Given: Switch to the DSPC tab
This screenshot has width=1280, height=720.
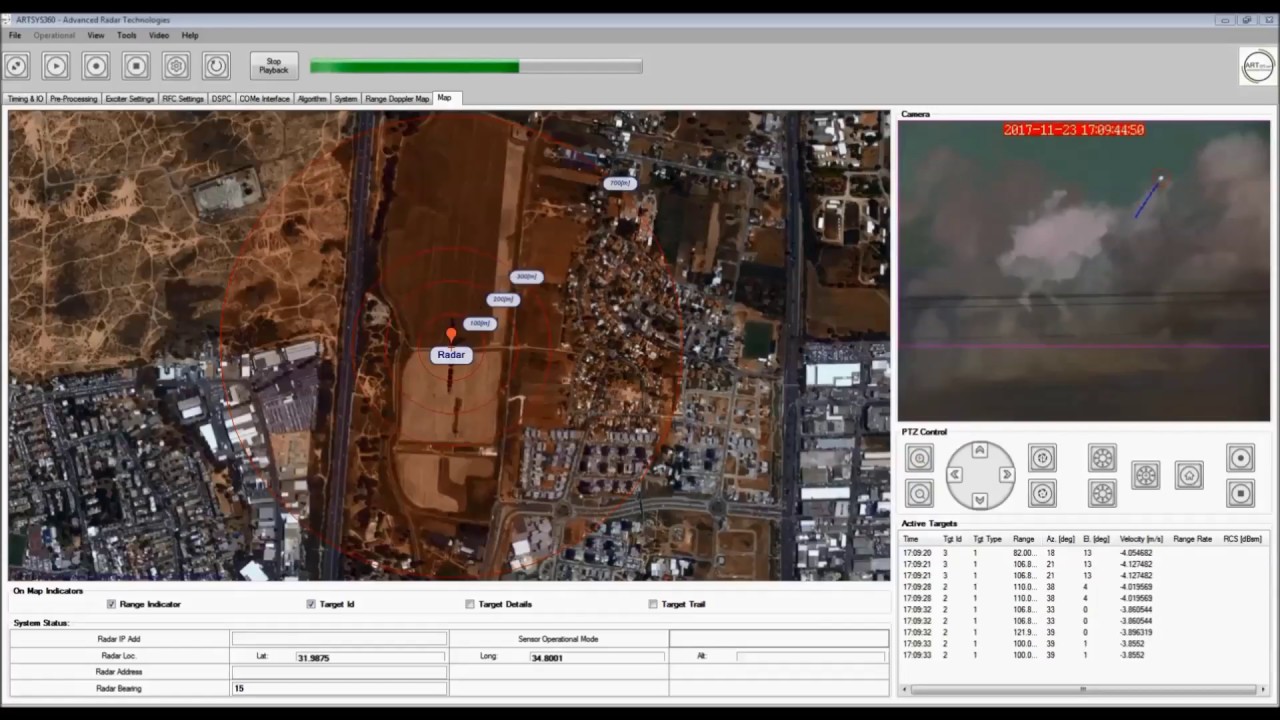Looking at the screenshot, I should 221,99.
